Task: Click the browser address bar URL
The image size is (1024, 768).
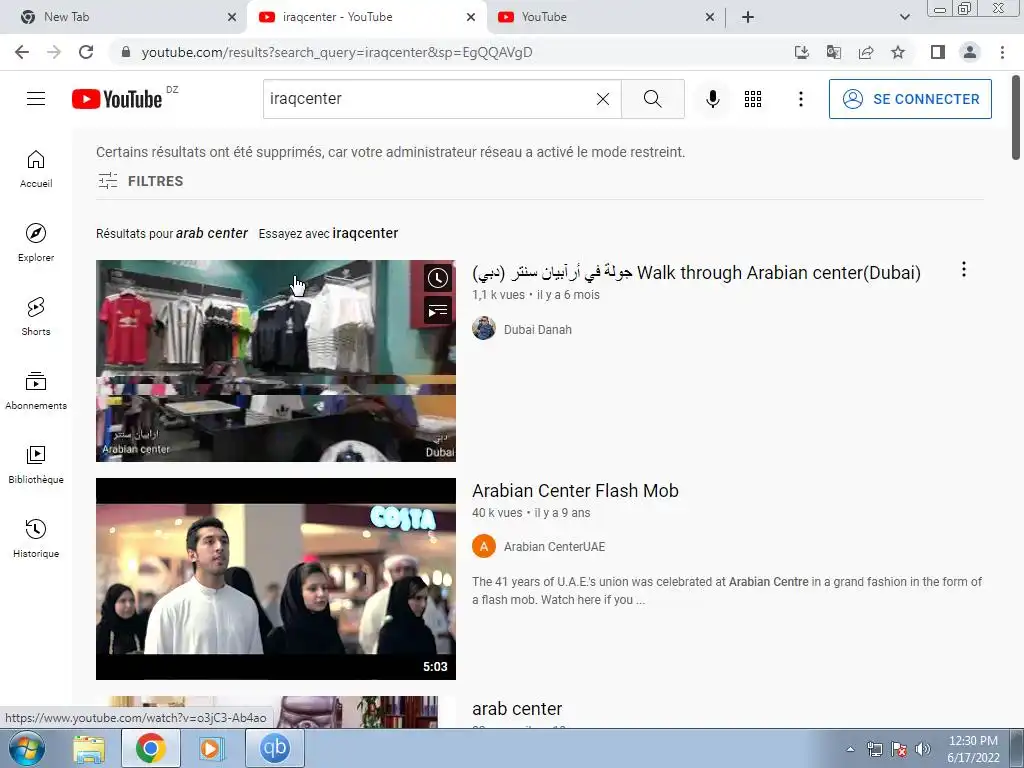Action: tap(337, 52)
